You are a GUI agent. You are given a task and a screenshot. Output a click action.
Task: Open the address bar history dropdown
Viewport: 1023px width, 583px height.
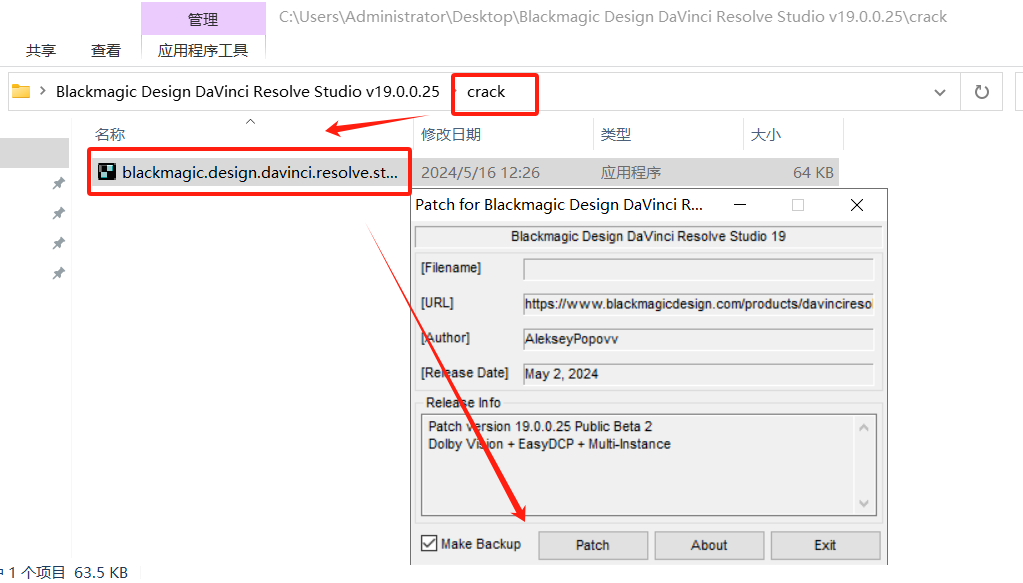(940, 91)
